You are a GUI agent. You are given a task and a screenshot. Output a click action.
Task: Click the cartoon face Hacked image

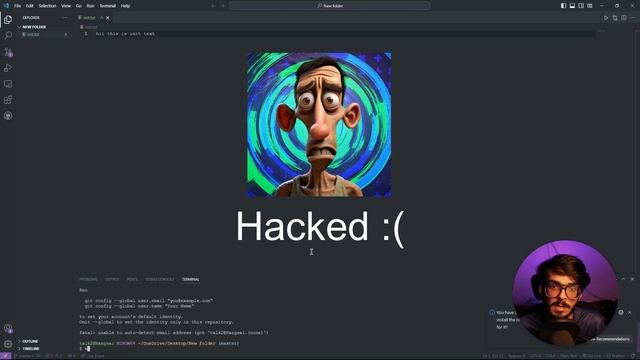[319, 125]
